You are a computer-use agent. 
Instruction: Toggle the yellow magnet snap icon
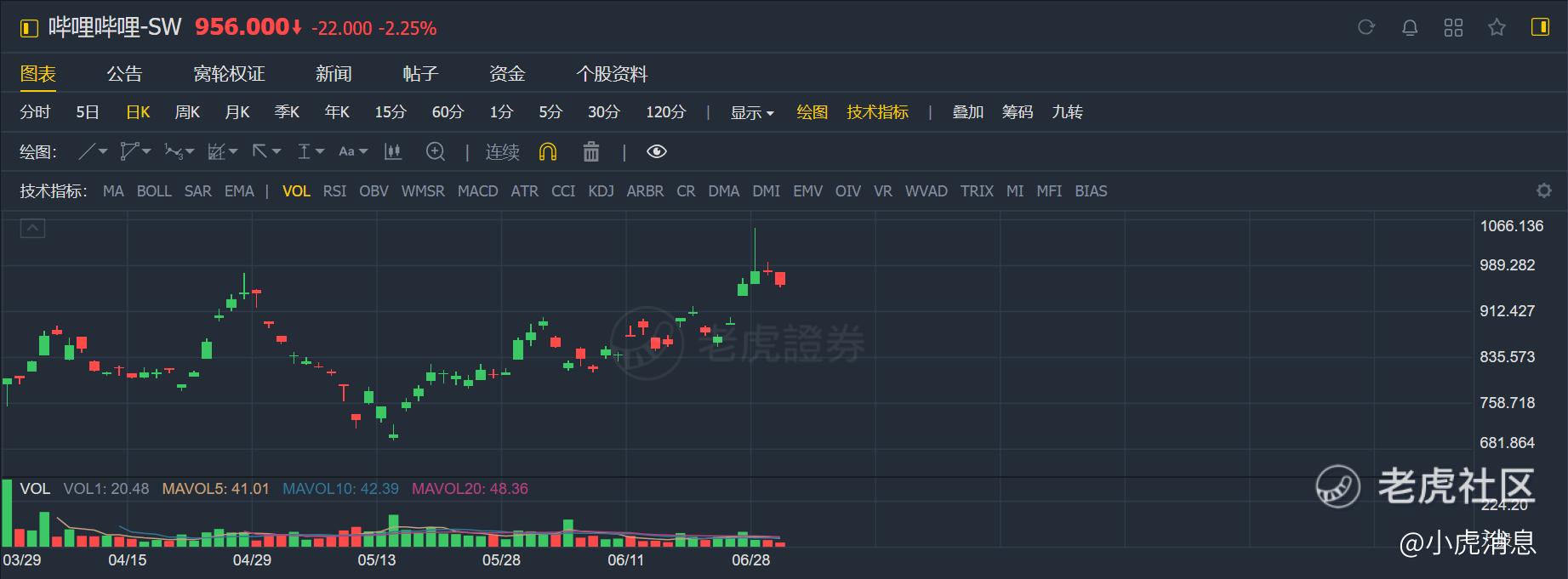coord(548,152)
